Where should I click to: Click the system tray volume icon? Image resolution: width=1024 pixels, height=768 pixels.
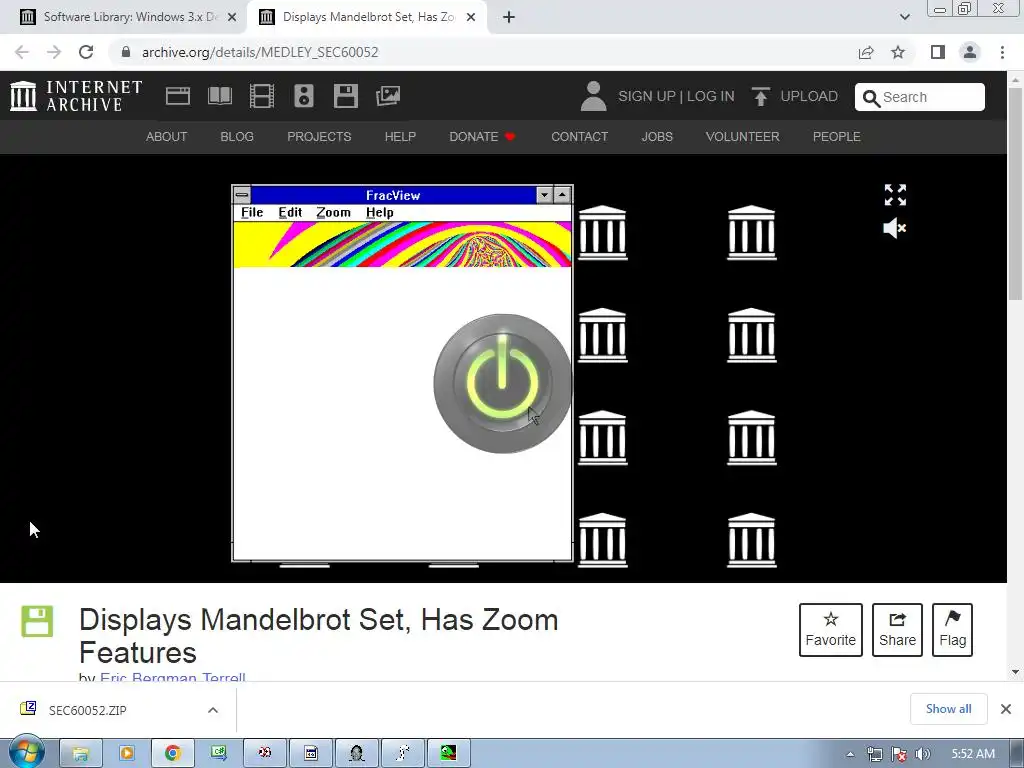pyautogui.click(x=922, y=754)
